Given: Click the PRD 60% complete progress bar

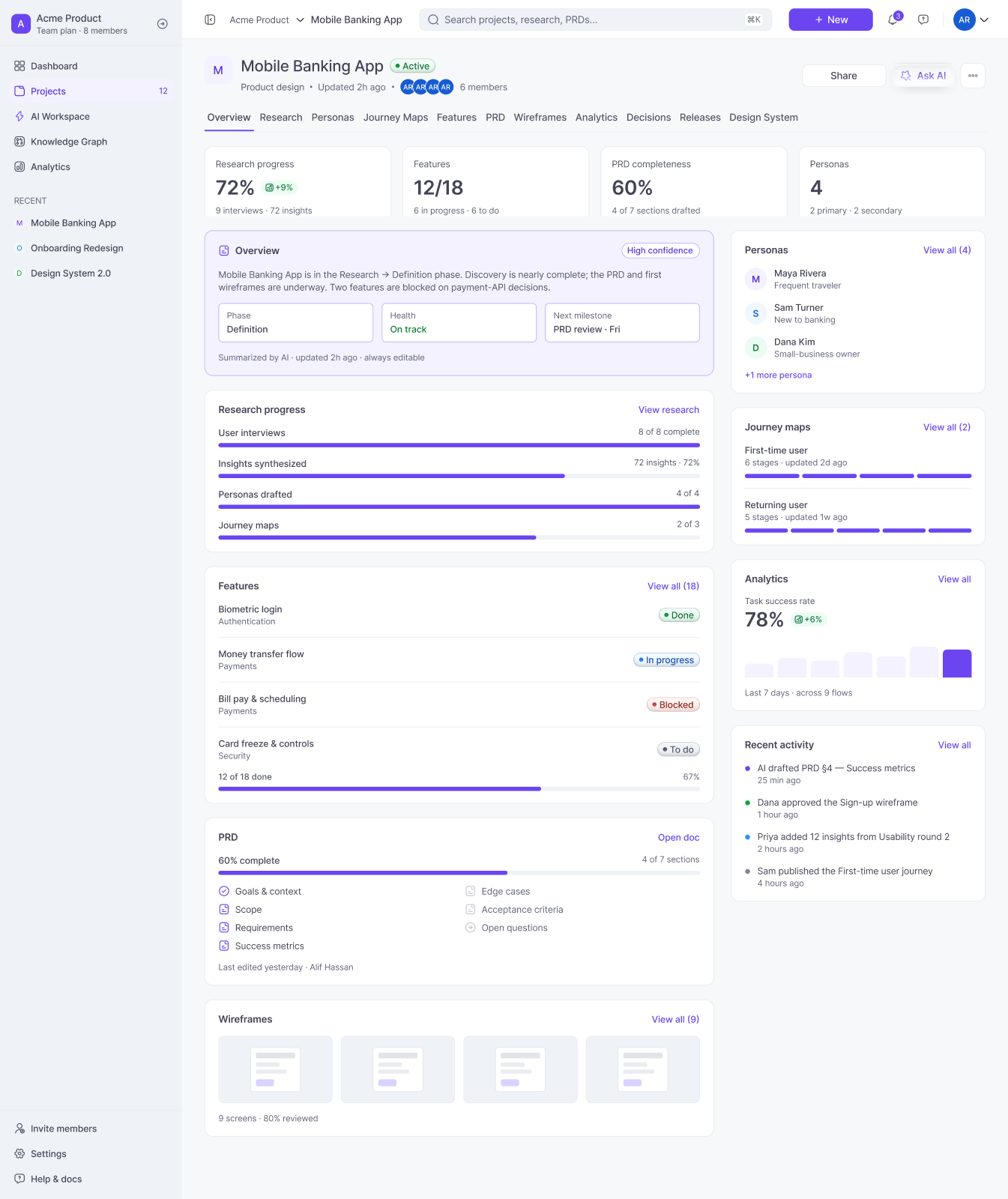Looking at the screenshot, I should pyautogui.click(x=459, y=873).
